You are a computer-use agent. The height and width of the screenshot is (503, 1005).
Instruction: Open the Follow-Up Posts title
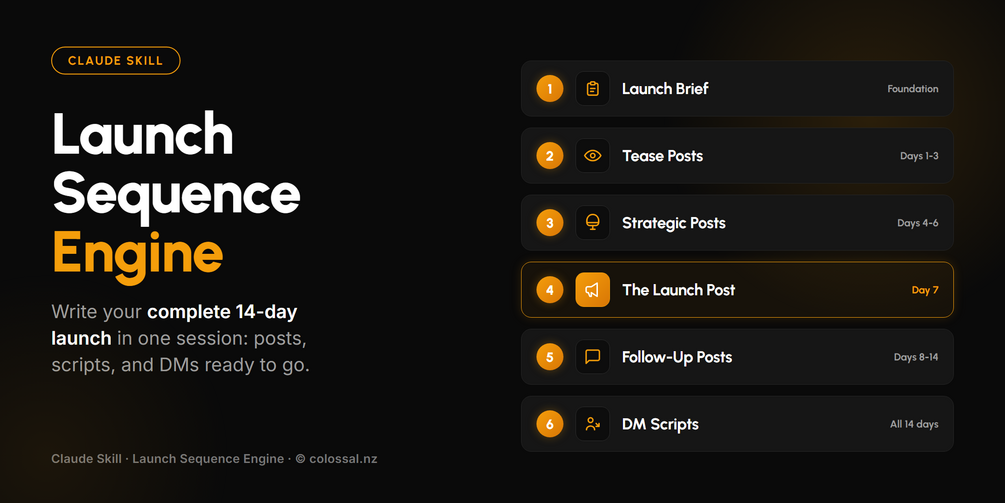[677, 357]
